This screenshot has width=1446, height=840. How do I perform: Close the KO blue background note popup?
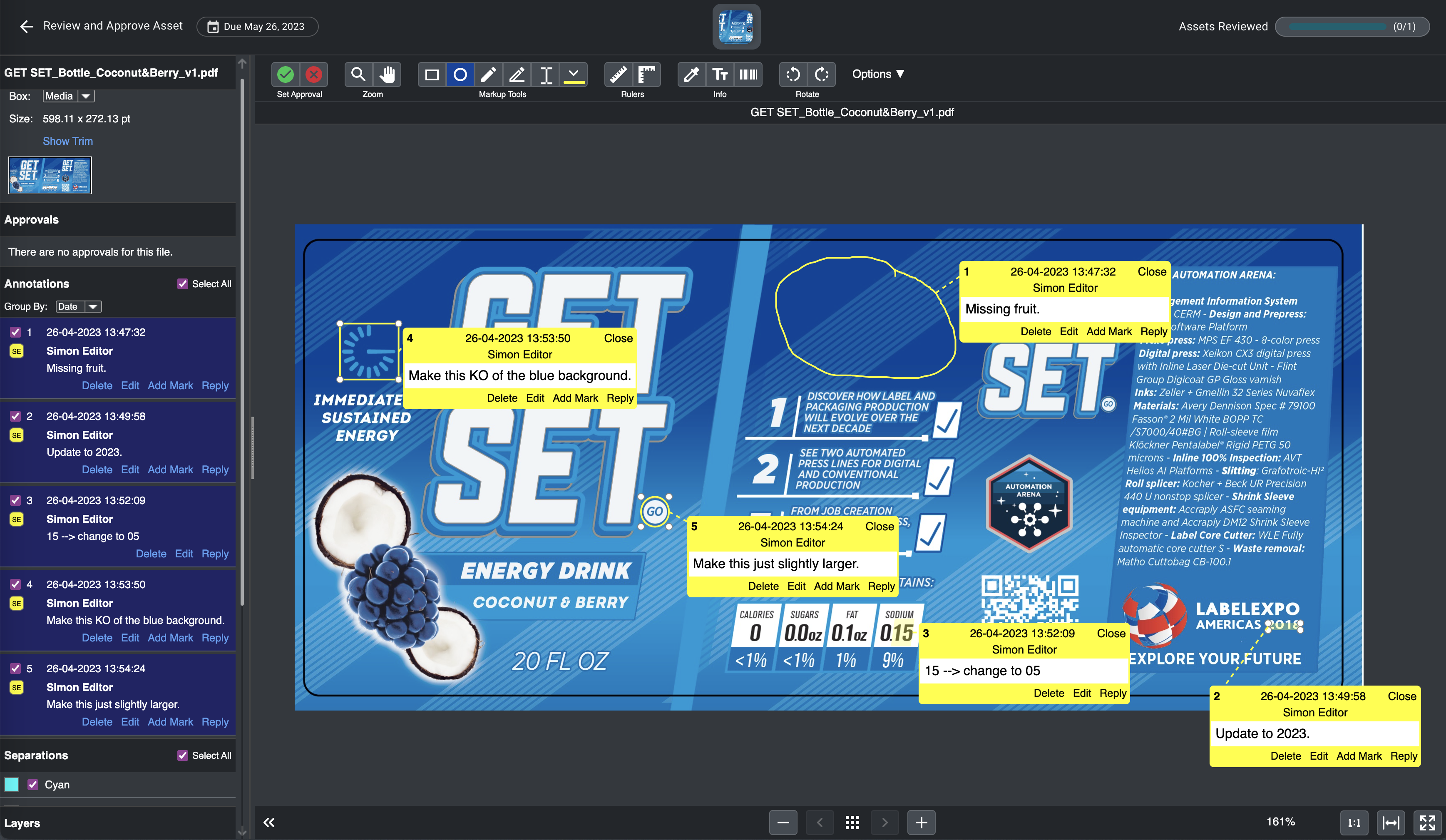click(618, 338)
